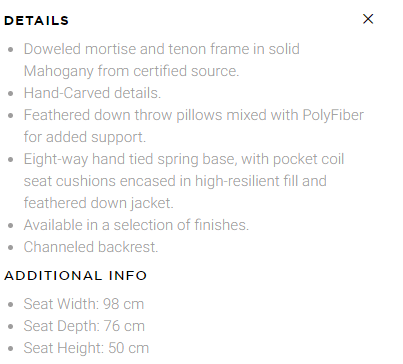403x364 pixels.
Task: Click the Feathered down throw pillows line
Action: click(194, 115)
